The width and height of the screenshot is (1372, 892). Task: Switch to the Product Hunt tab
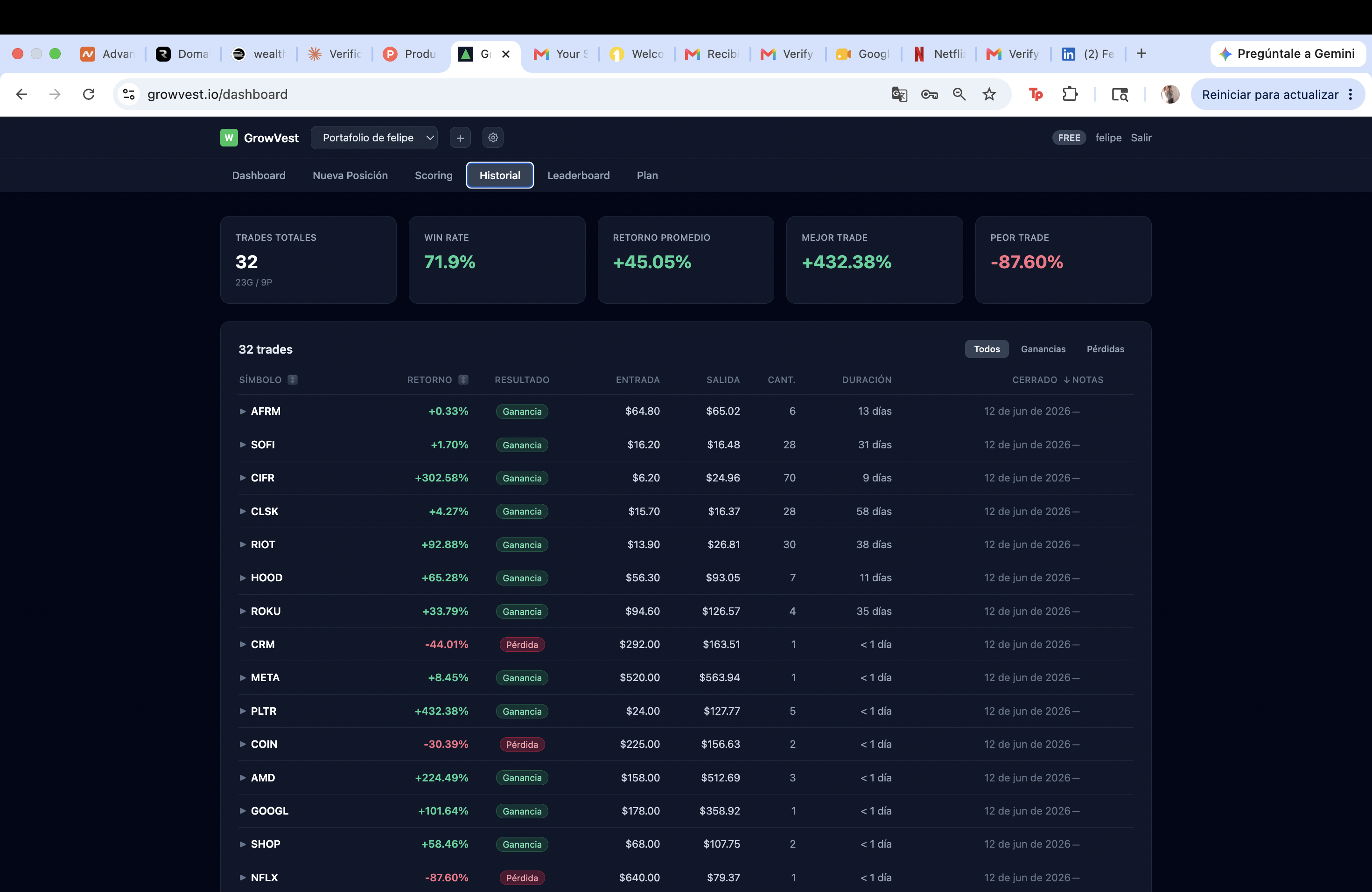(x=410, y=54)
